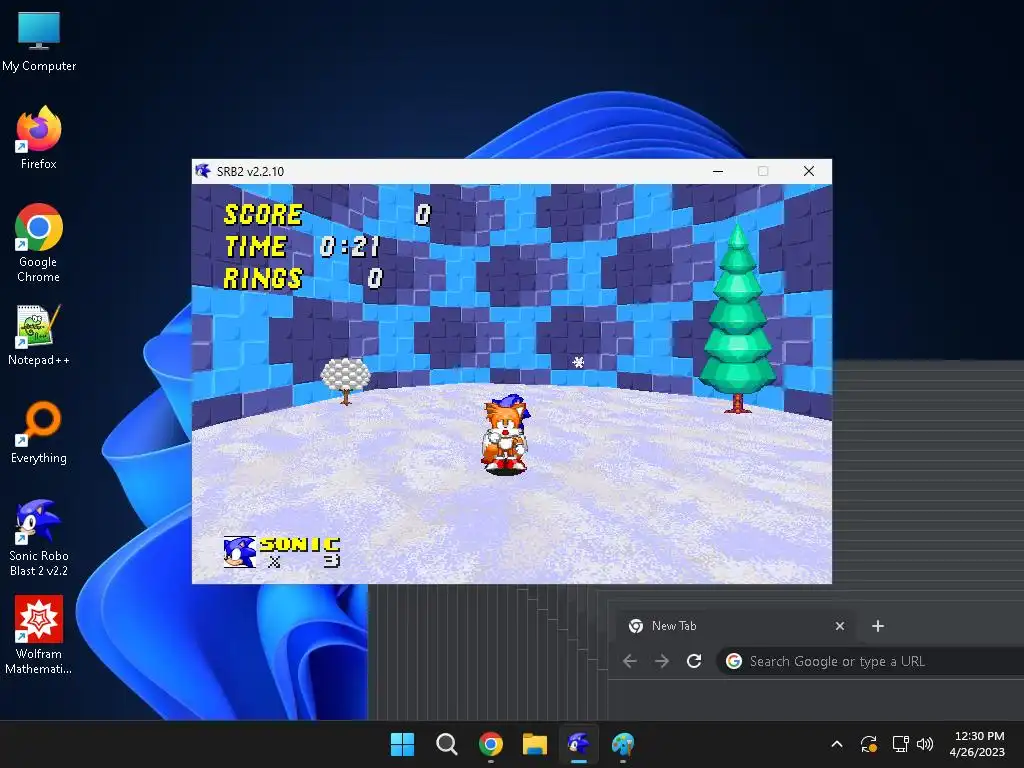Click the SRB2 window title bar icon
The image size is (1024, 768).
coord(202,171)
